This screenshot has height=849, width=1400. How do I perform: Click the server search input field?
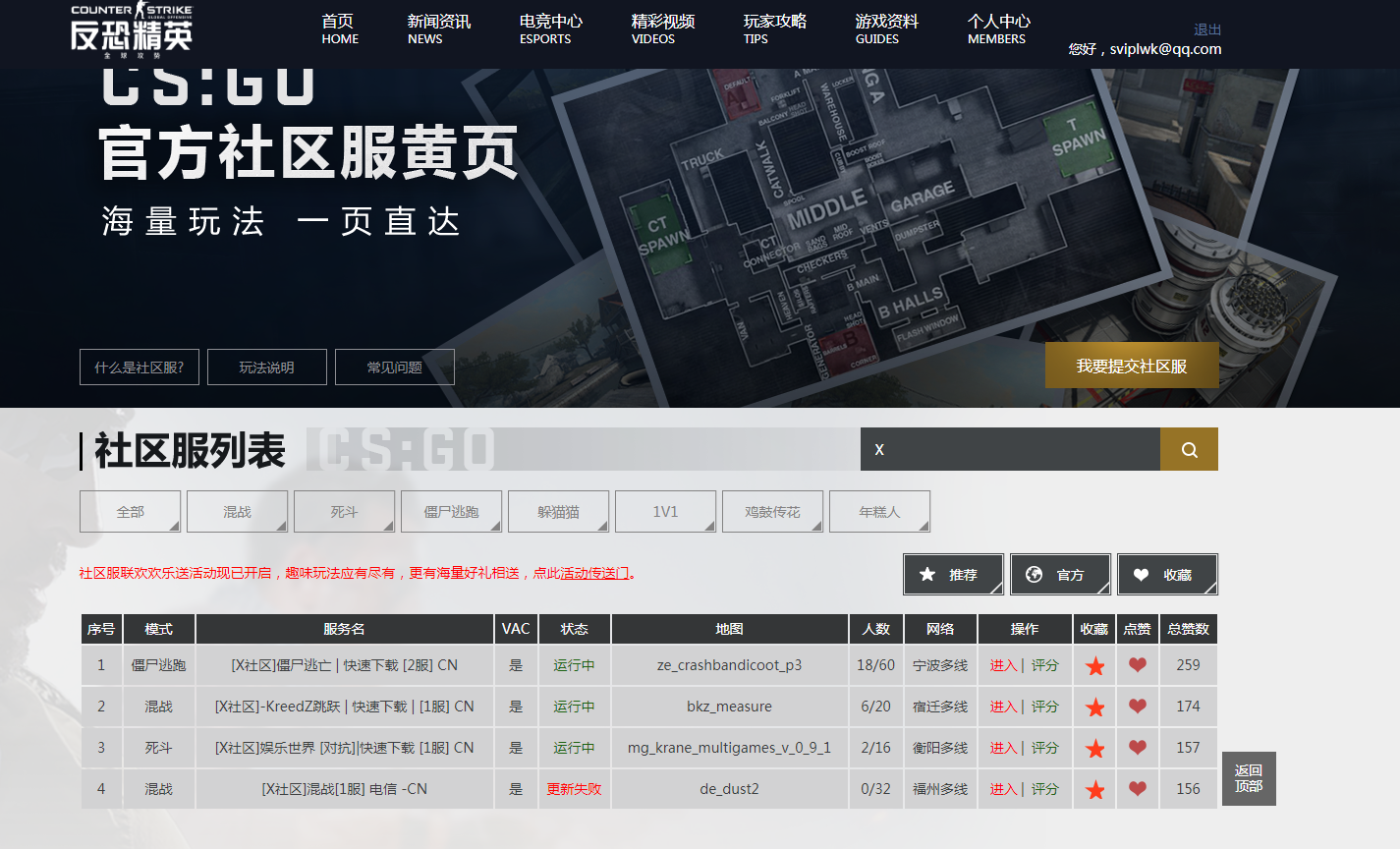click(1002, 448)
